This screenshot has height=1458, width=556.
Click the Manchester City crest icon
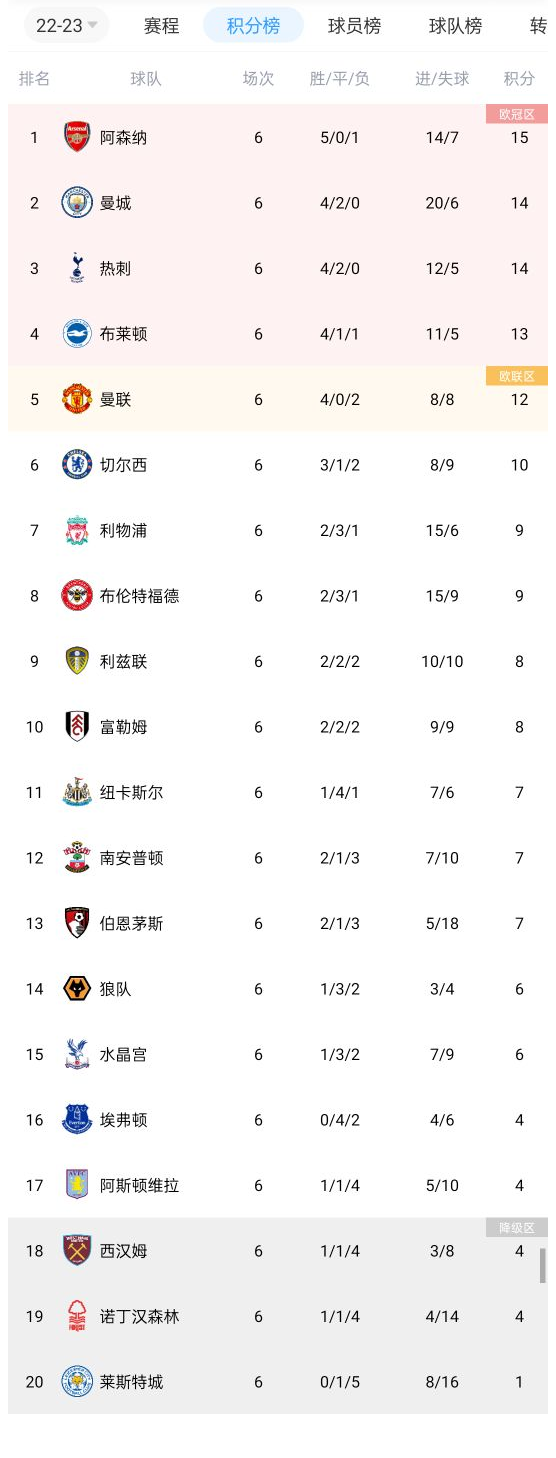point(77,203)
